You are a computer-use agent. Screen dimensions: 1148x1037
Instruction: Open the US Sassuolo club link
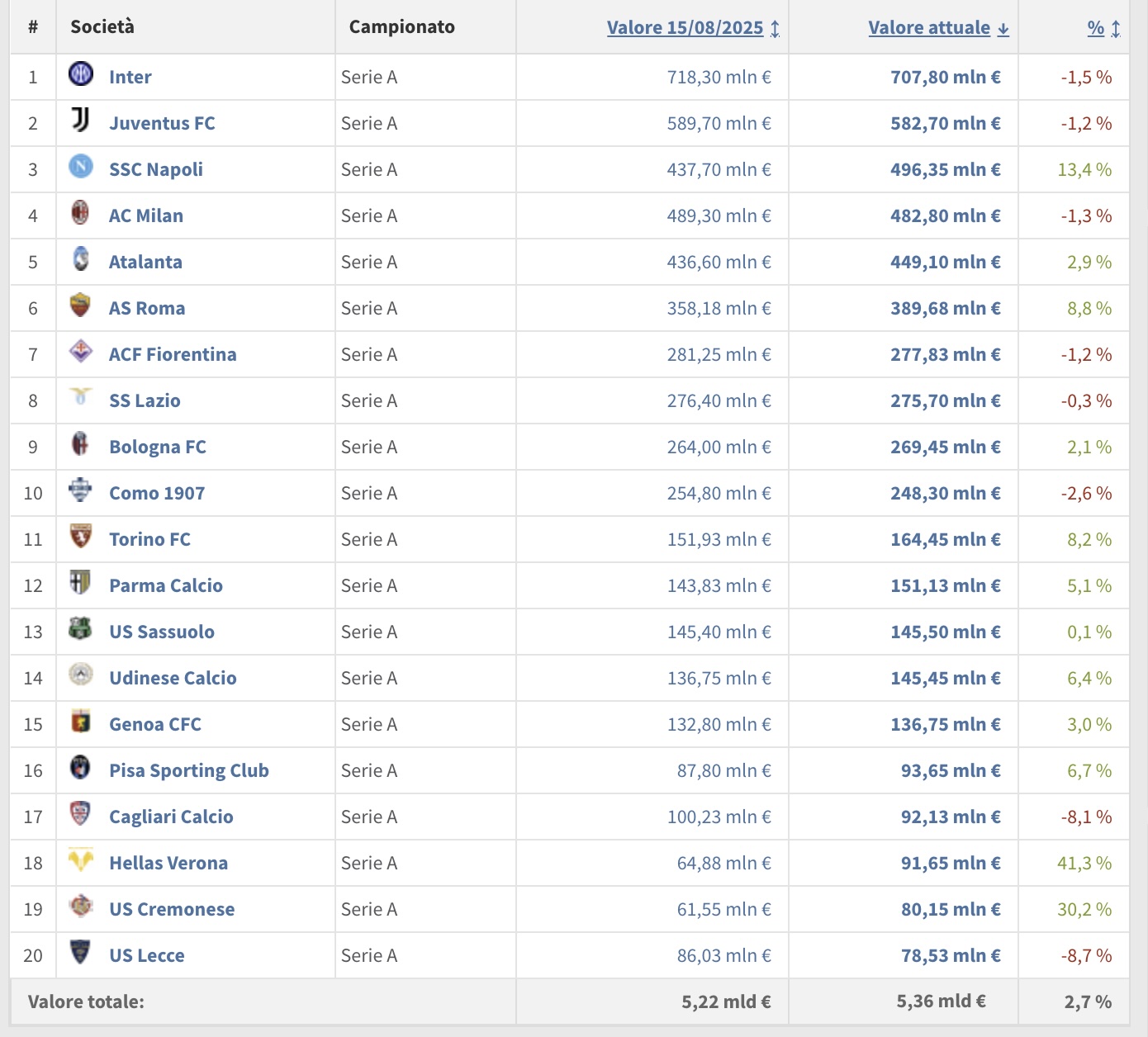[x=162, y=632]
